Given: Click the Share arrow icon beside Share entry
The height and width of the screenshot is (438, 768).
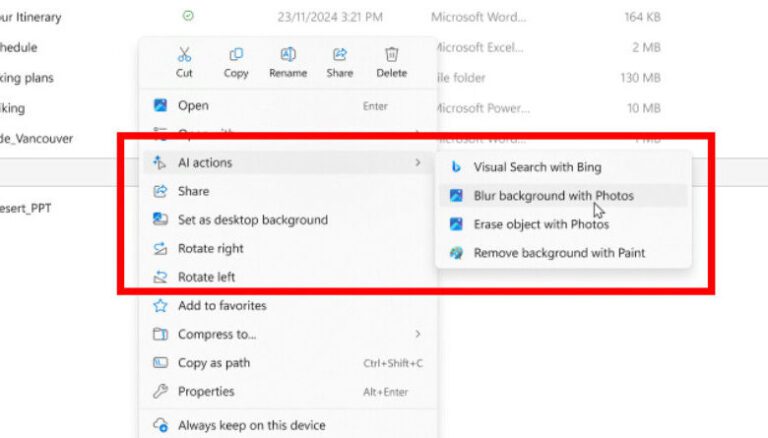Looking at the screenshot, I should (x=160, y=191).
